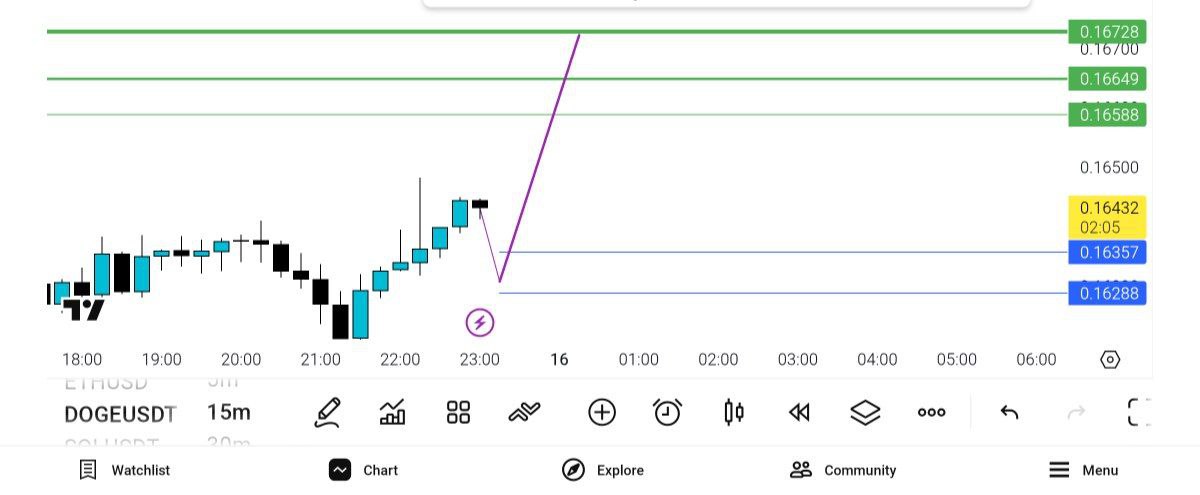1200x495 pixels.
Task: Click the add symbol plus icon
Action: 601,412
